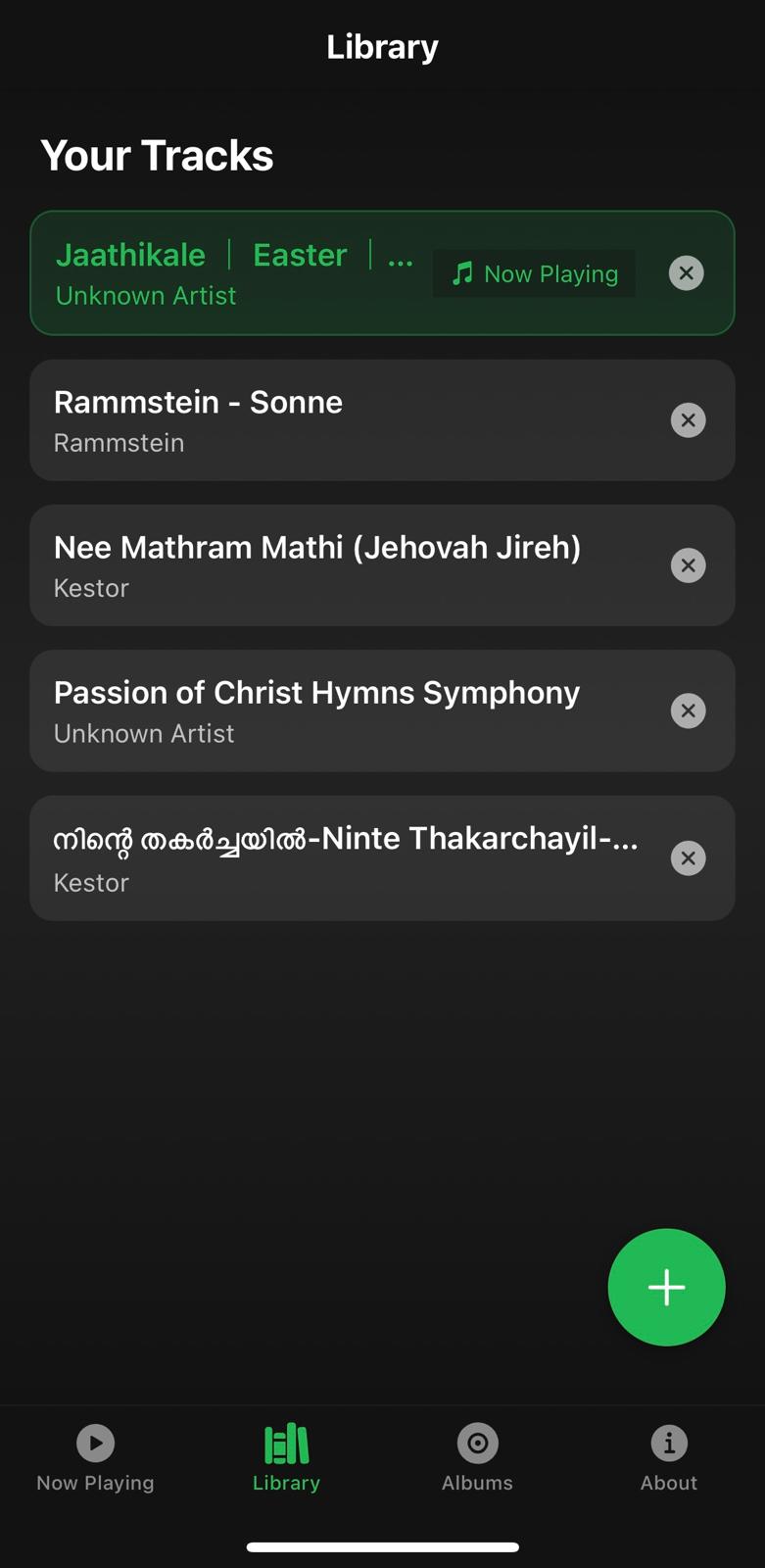765x1568 pixels.
Task: Click the Library header title
Action: (382, 47)
